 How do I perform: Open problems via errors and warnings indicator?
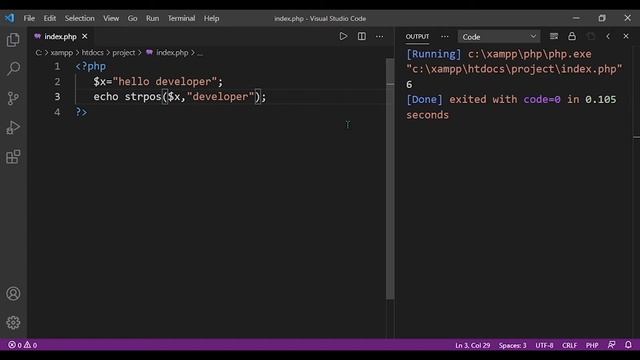point(23,345)
